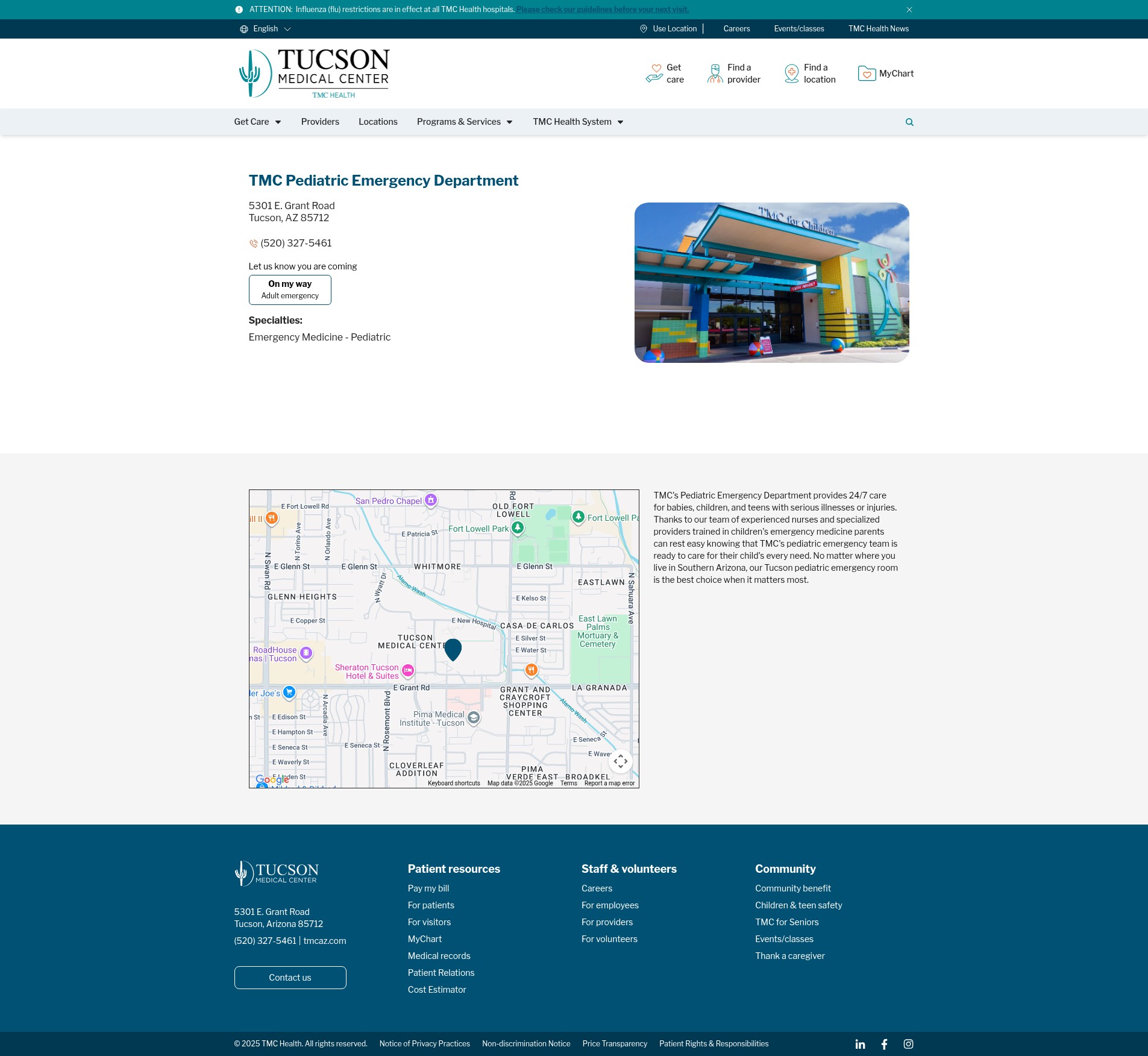Click the map camera controls button

pyautogui.click(x=621, y=761)
